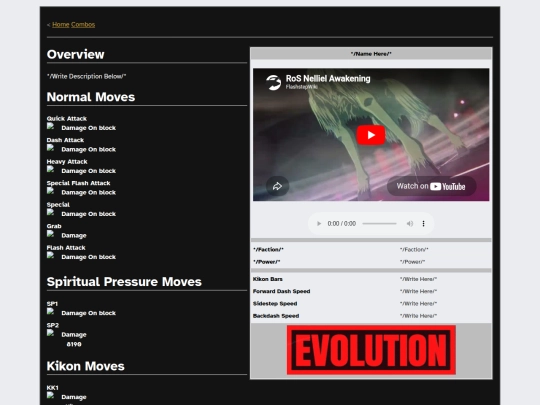Click the audio time display 0:00 / 0:00
The height and width of the screenshot is (405, 540).
click(x=342, y=224)
